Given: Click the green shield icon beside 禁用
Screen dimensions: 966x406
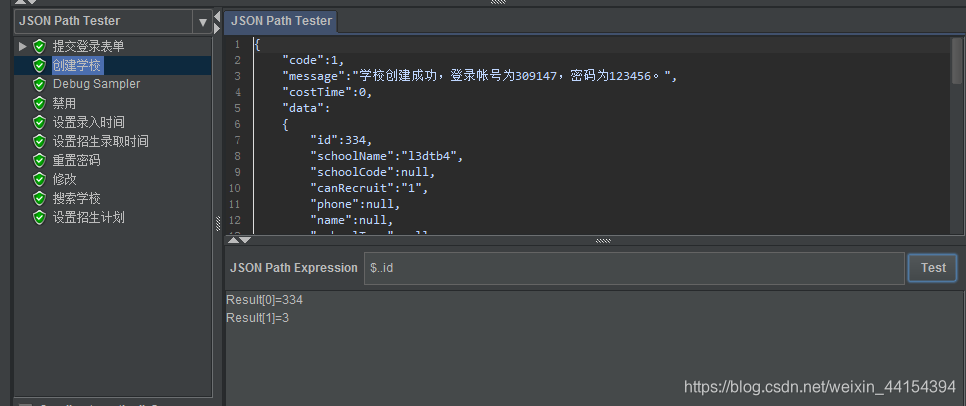Looking at the screenshot, I should pyautogui.click(x=39, y=104).
